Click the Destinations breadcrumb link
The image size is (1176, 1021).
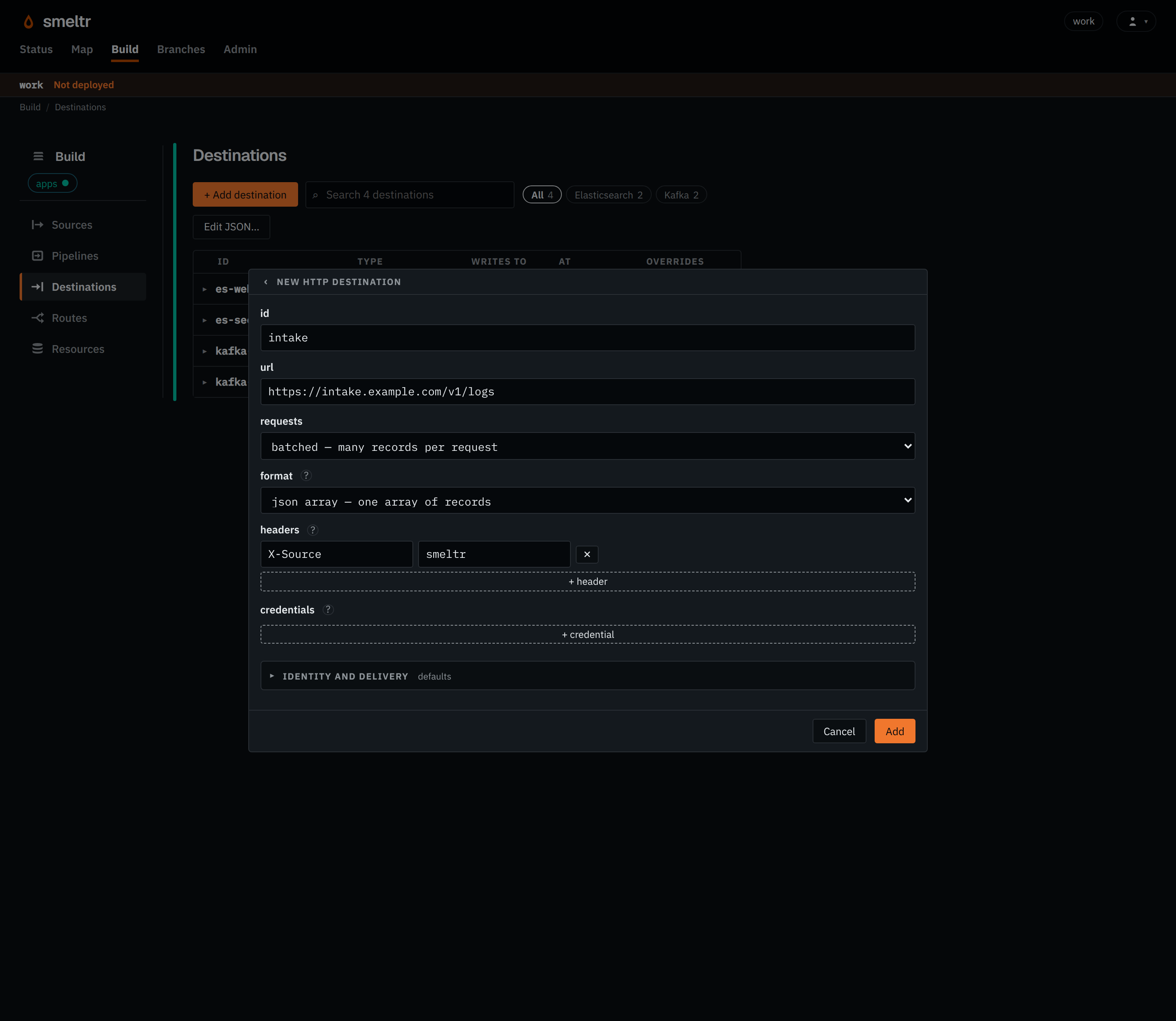(x=80, y=107)
